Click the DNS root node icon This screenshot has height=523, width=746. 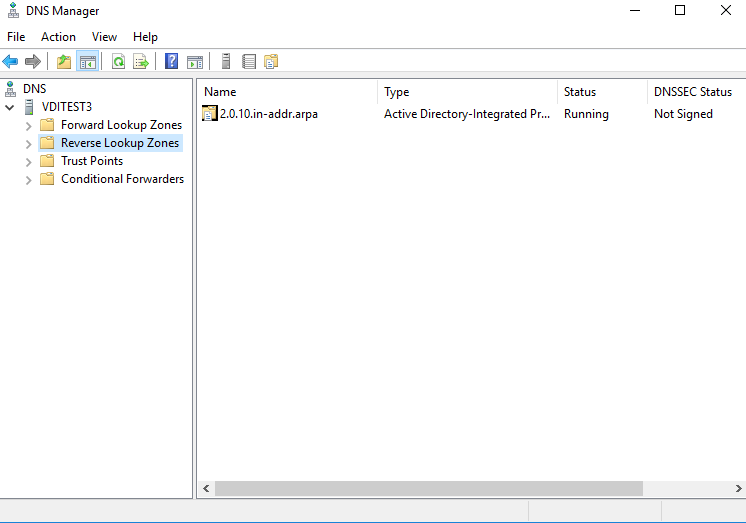point(10,89)
